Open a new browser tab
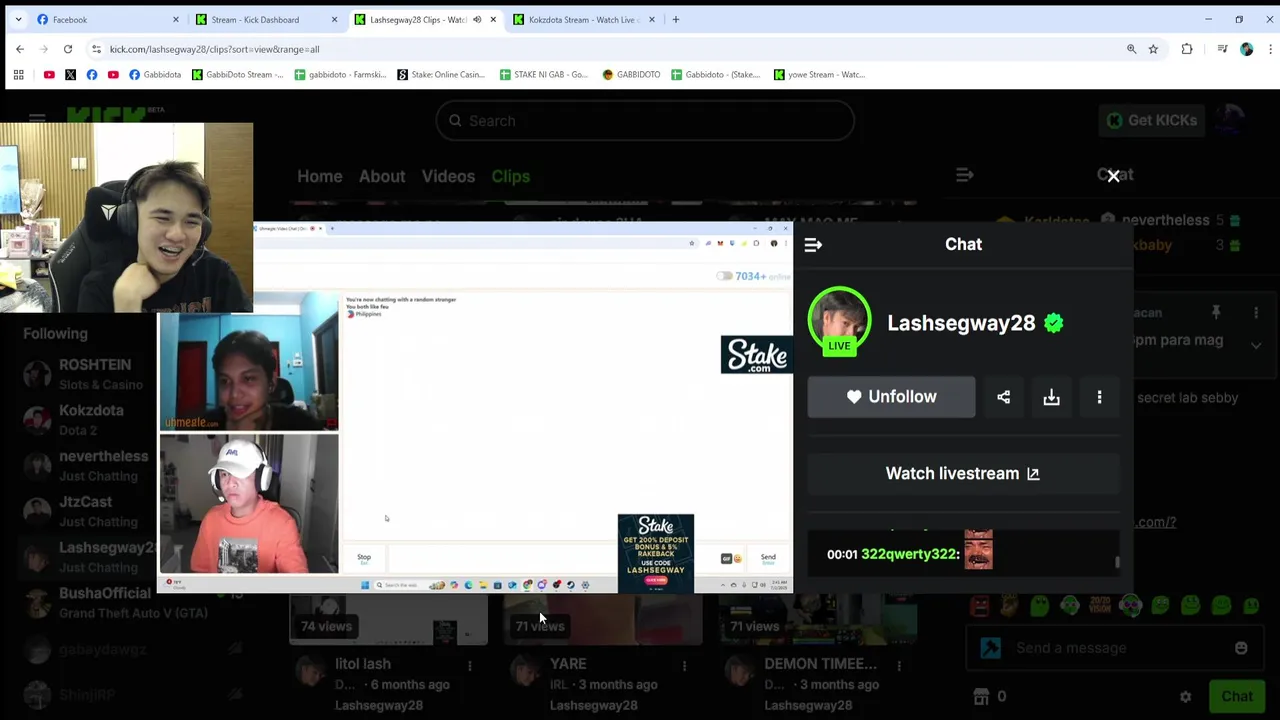1280x720 pixels. point(676,19)
